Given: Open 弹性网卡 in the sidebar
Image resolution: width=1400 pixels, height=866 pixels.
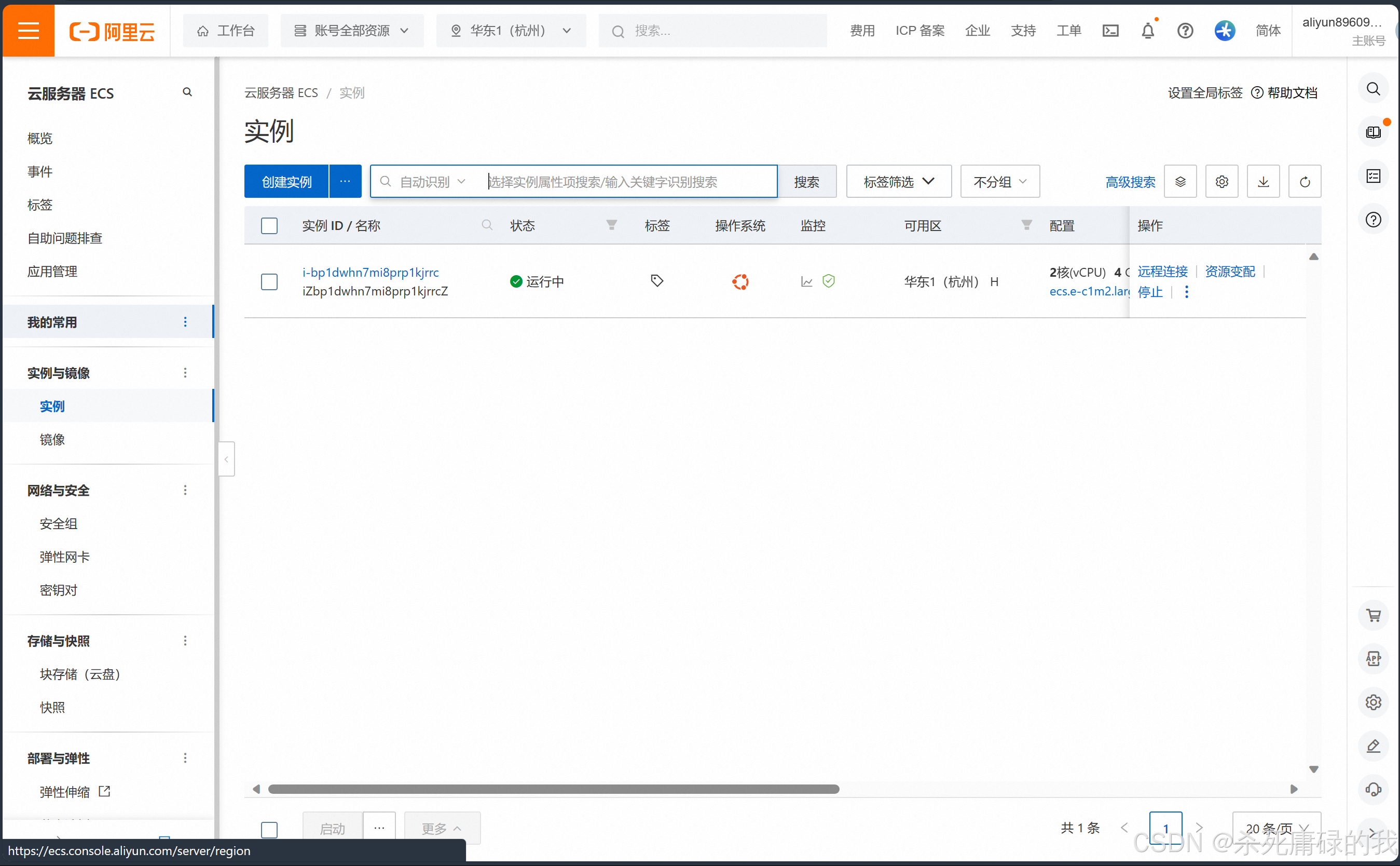Looking at the screenshot, I should [65, 557].
